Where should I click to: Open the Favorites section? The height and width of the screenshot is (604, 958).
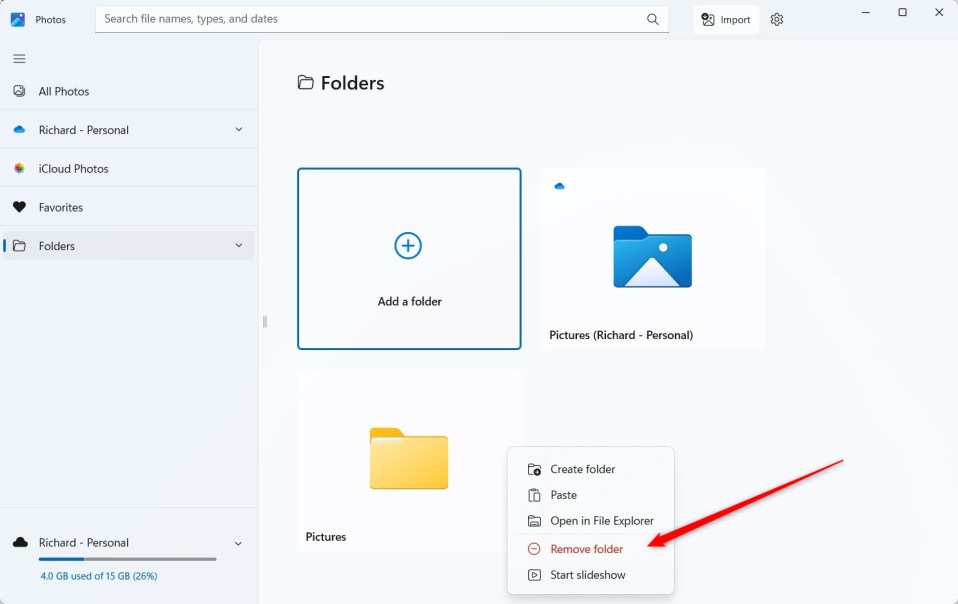[129, 207]
